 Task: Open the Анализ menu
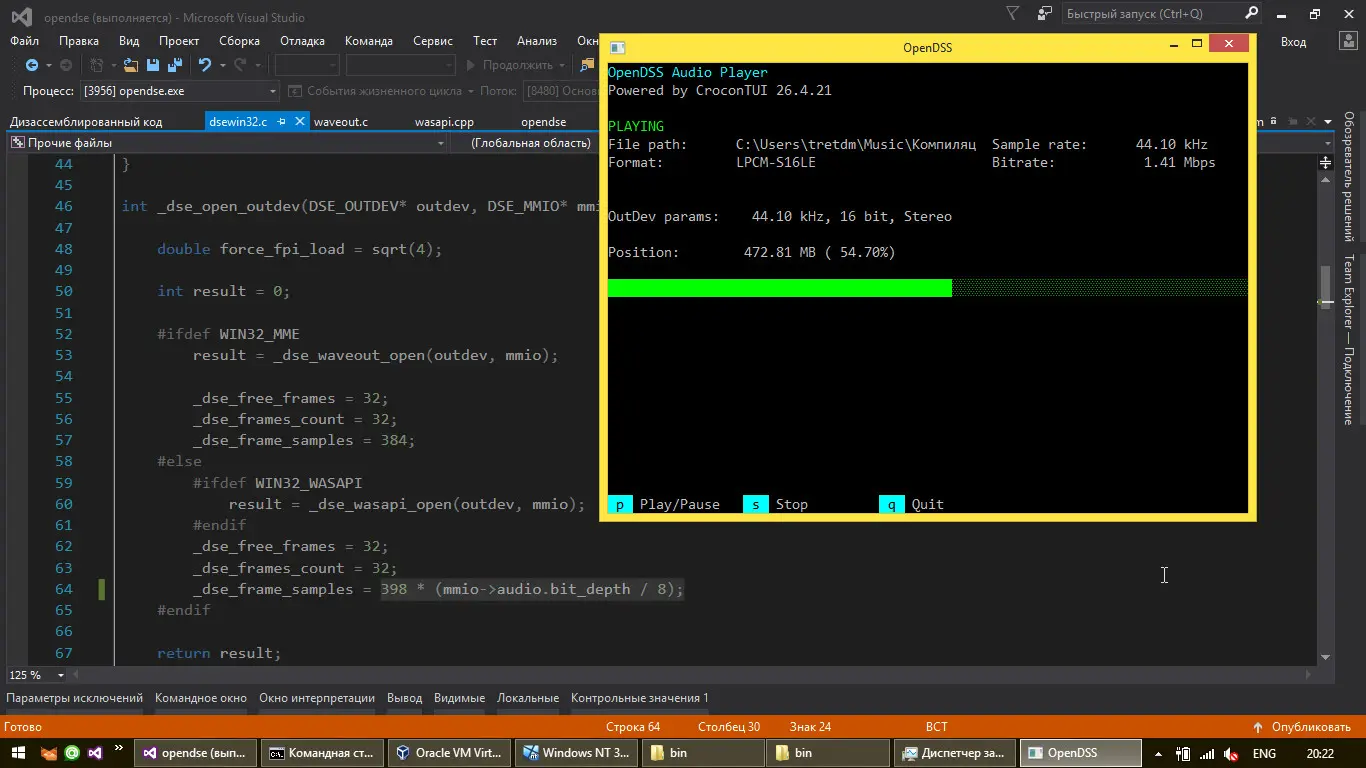(x=537, y=41)
